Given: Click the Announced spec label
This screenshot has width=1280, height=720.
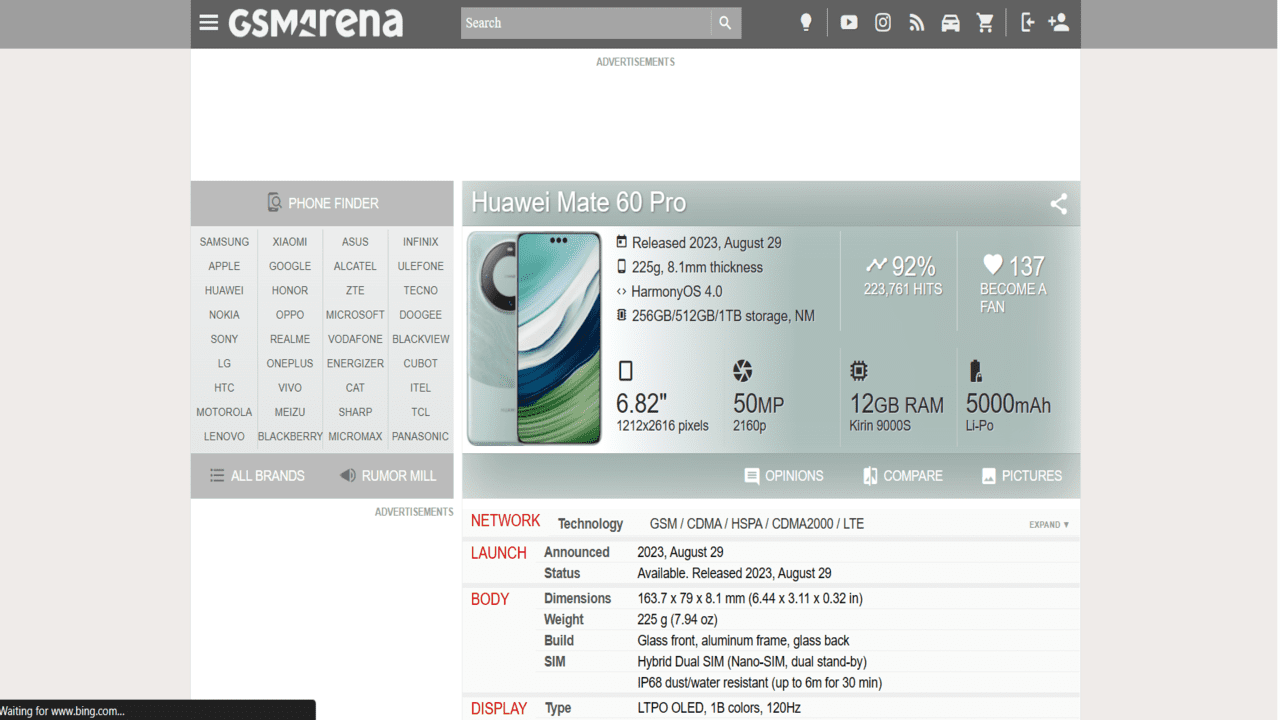Looking at the screenshot, I should pos(576,553).
